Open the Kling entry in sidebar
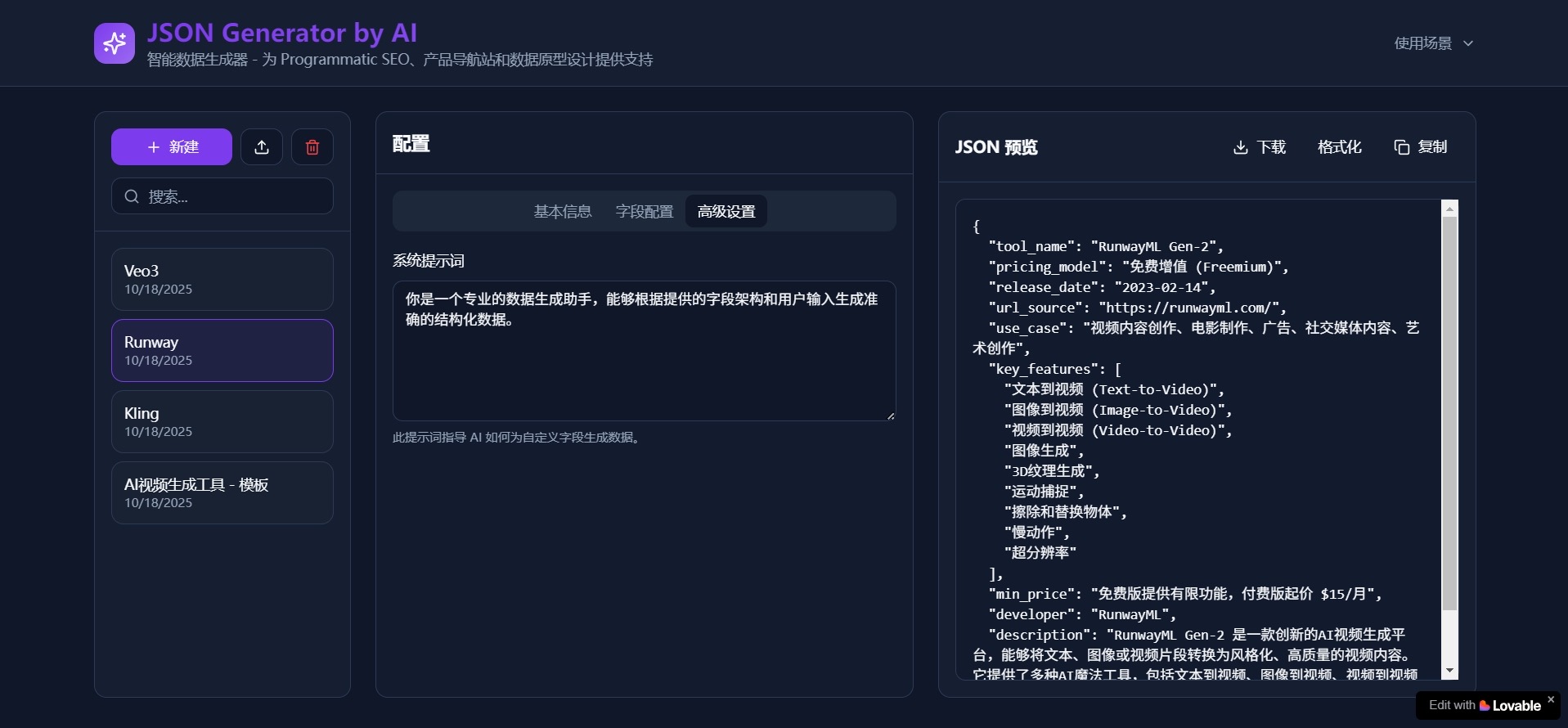 pyautogui.click(x=222, y=421)
